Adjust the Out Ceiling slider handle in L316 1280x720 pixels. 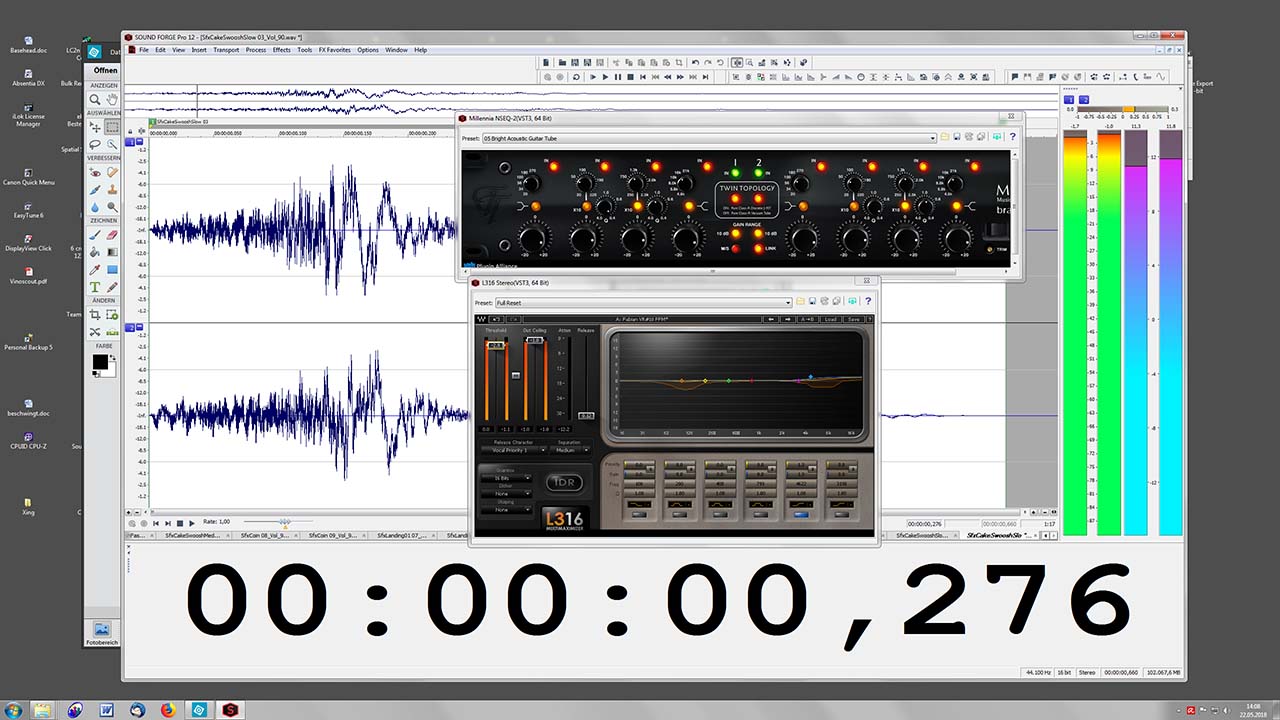point(535,340)
